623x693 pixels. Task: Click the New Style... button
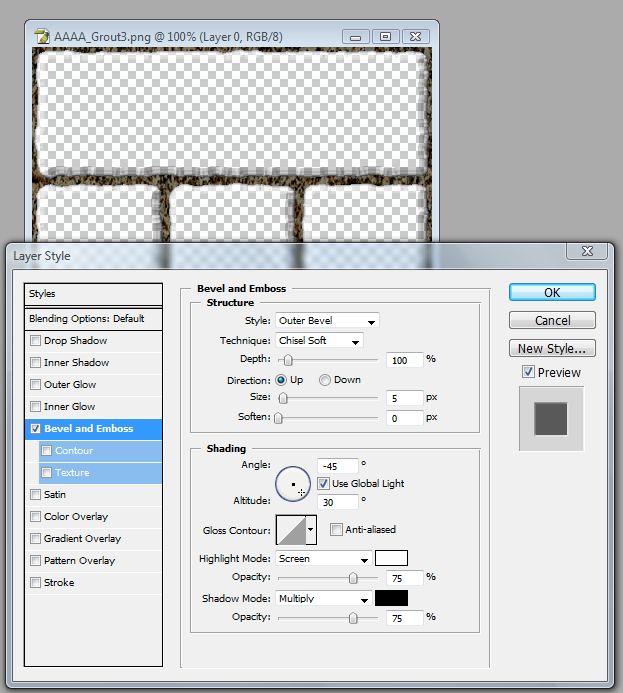pos(552,349)
